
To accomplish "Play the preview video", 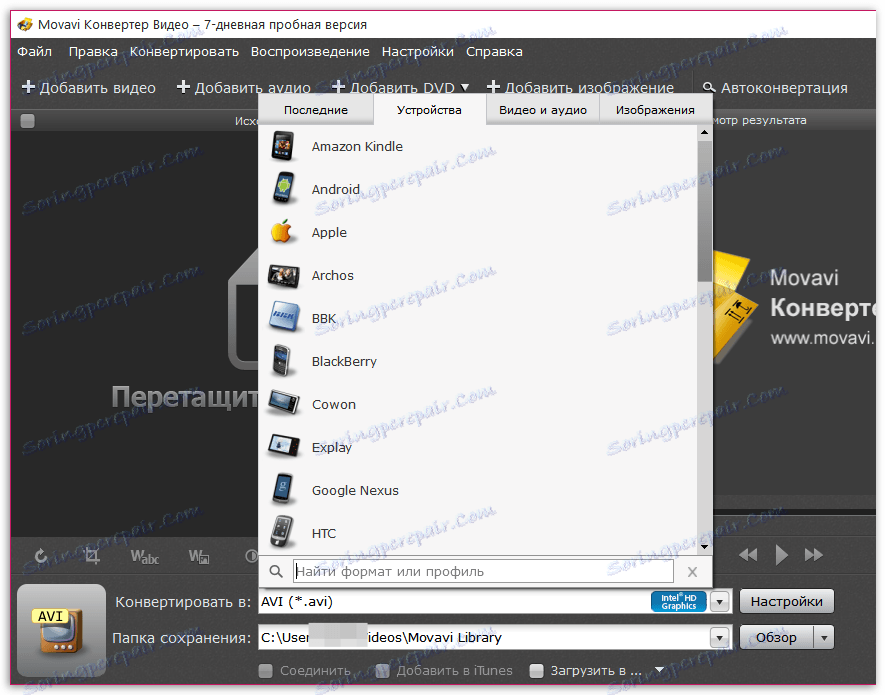I will pyautogui.click(x=781, y=555).
